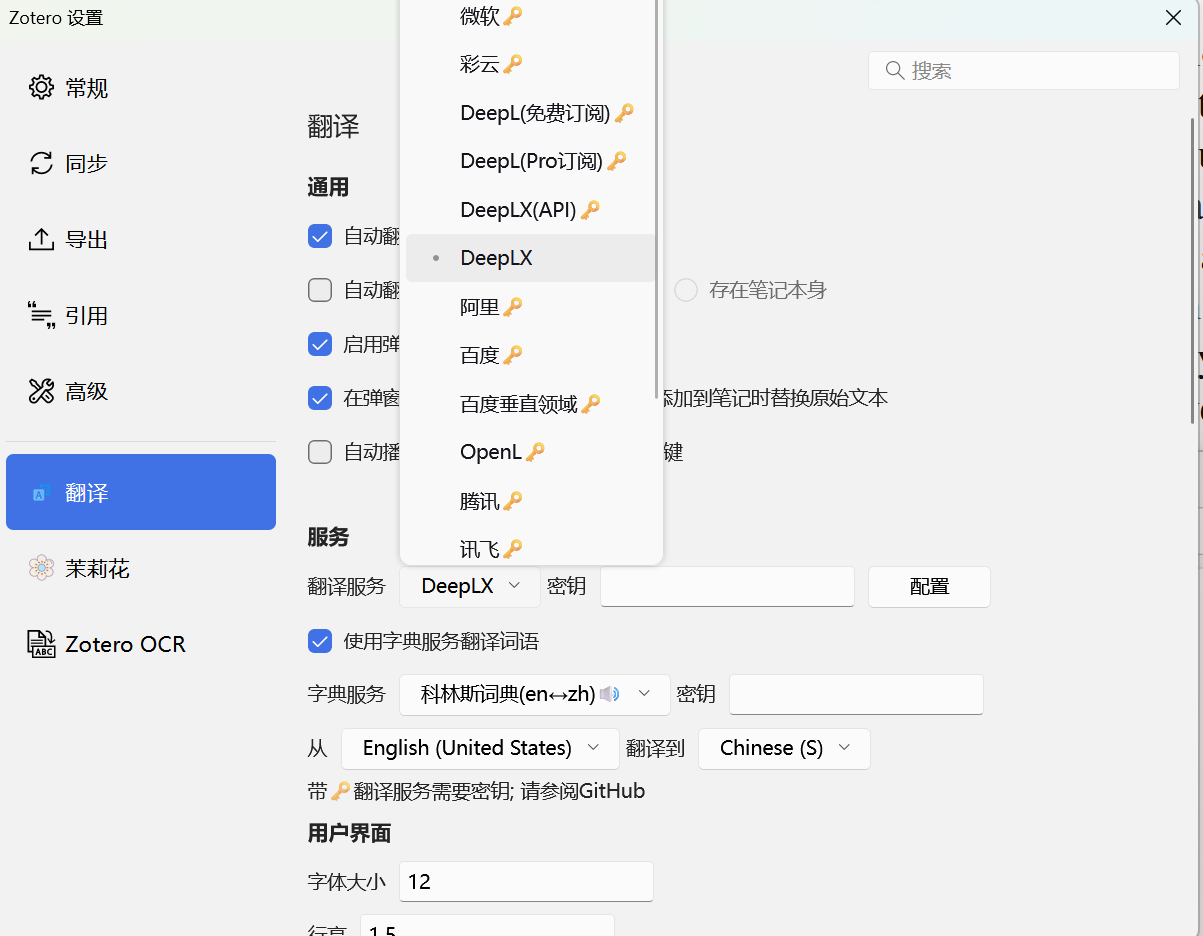Click the 字典服务 密钥 input field
The image size is (1203, 936).
[856, 694]
